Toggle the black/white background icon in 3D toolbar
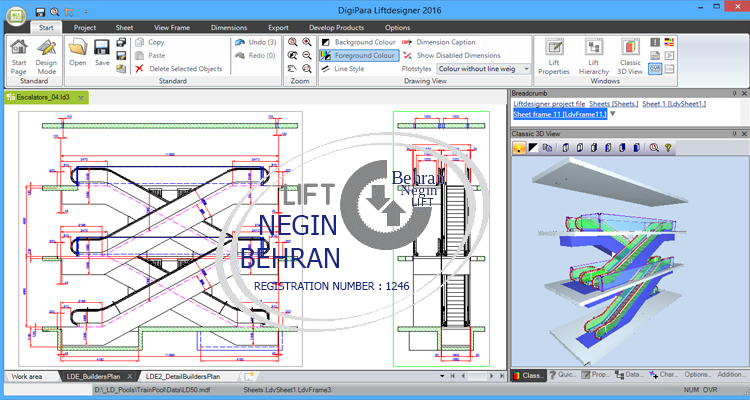 (533, 148)
